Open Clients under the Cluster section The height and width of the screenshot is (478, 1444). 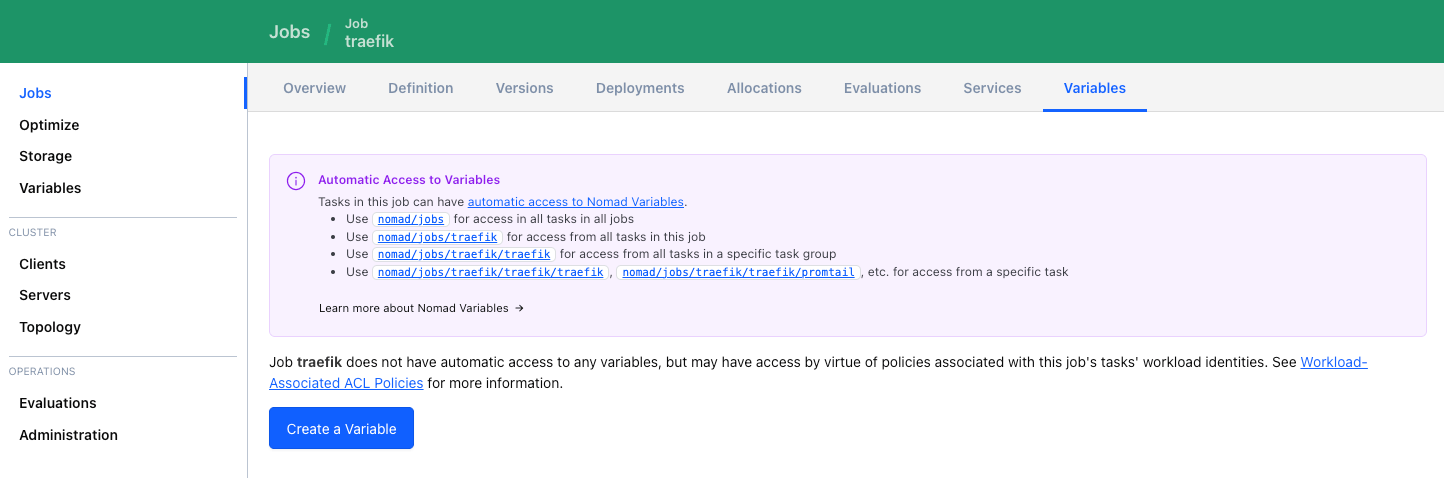[x=42, y=264]
